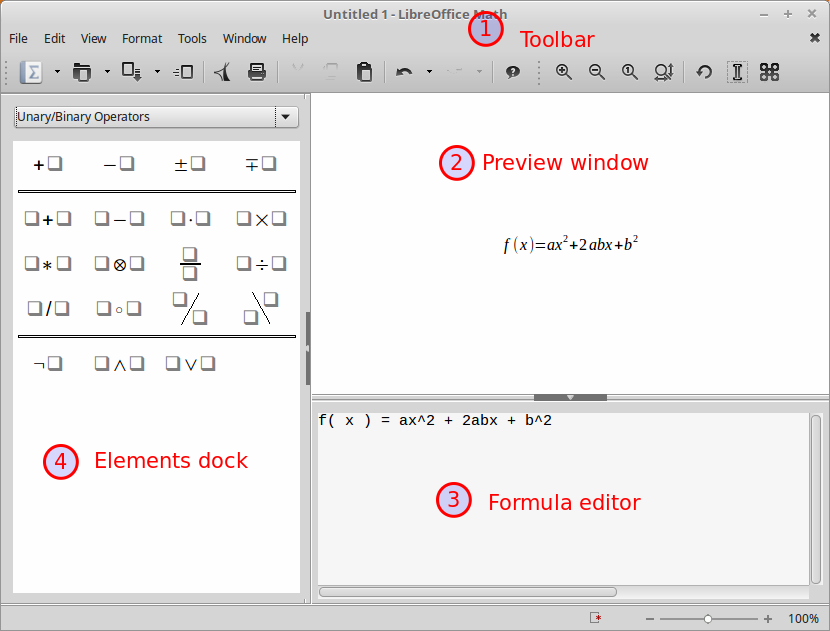Click the zoom in plus button in status bar

click(x=768, y=619)
